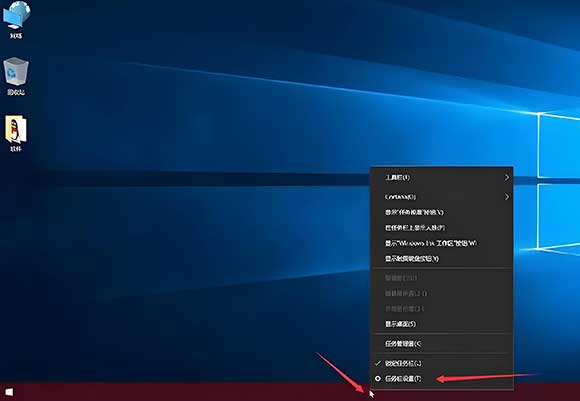This screenshot has height=401, width=580.
Task: Select the 软件 penguin desktop icon
Action: (16, 134)
